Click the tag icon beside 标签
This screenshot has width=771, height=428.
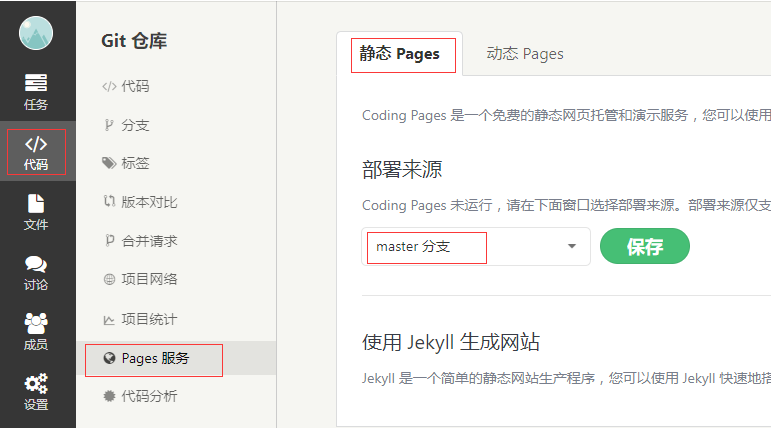(x=109, y=163)
